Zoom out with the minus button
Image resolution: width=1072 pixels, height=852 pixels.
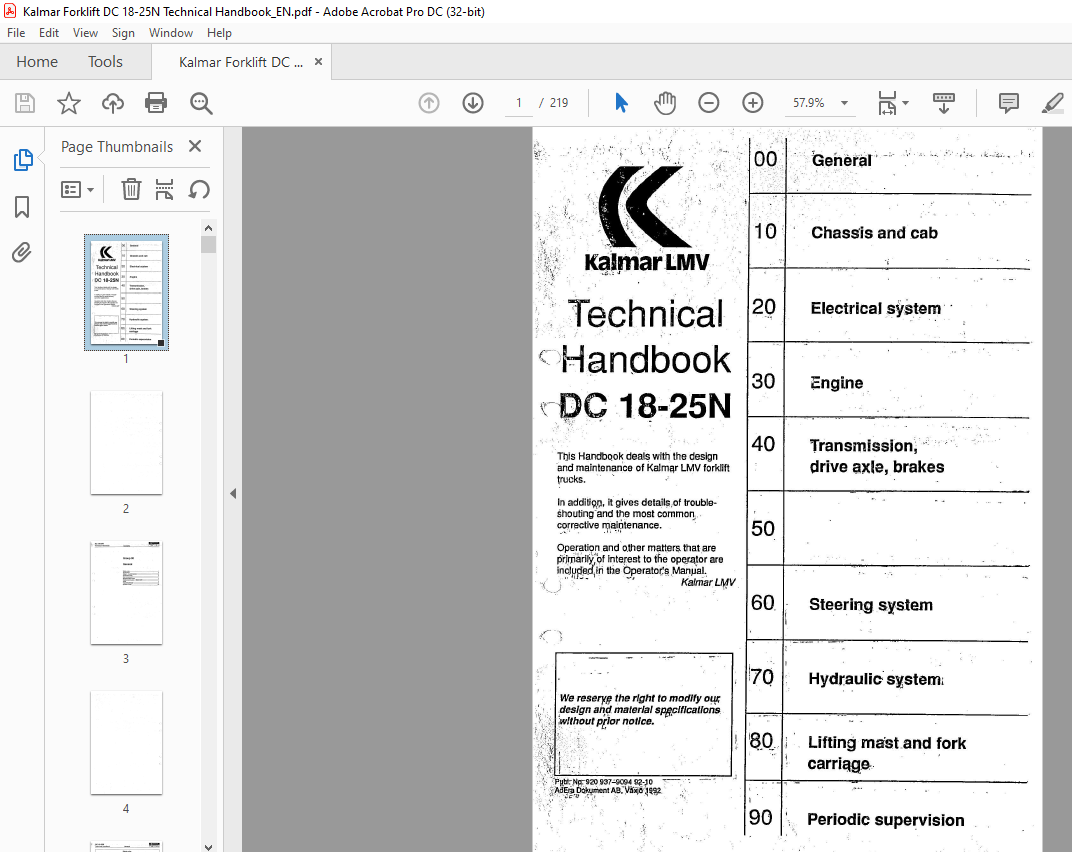pyautogui.click(x=709, y=103)
